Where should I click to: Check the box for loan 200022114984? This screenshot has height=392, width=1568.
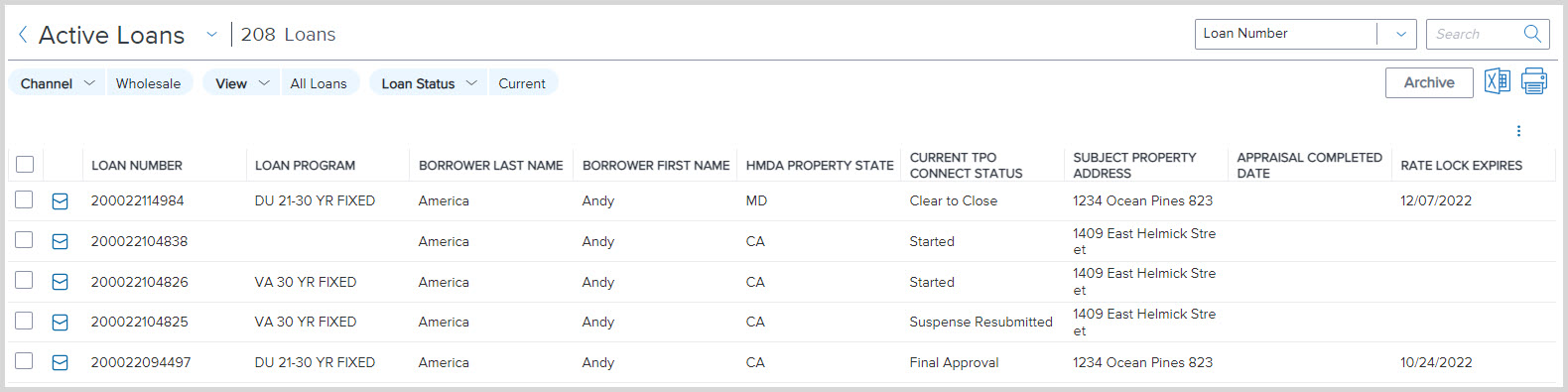tap(24, 199)
